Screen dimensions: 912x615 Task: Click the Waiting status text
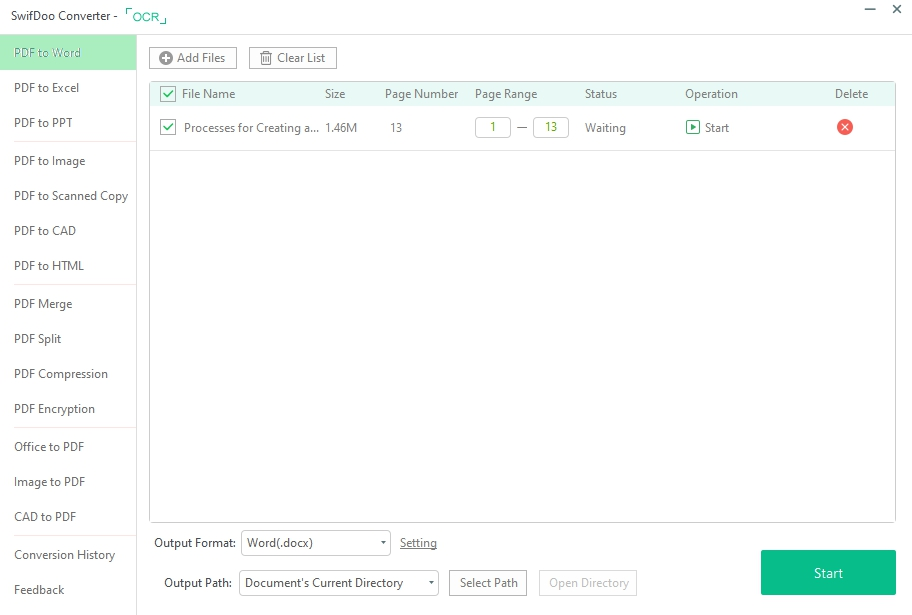pos(605,127)
